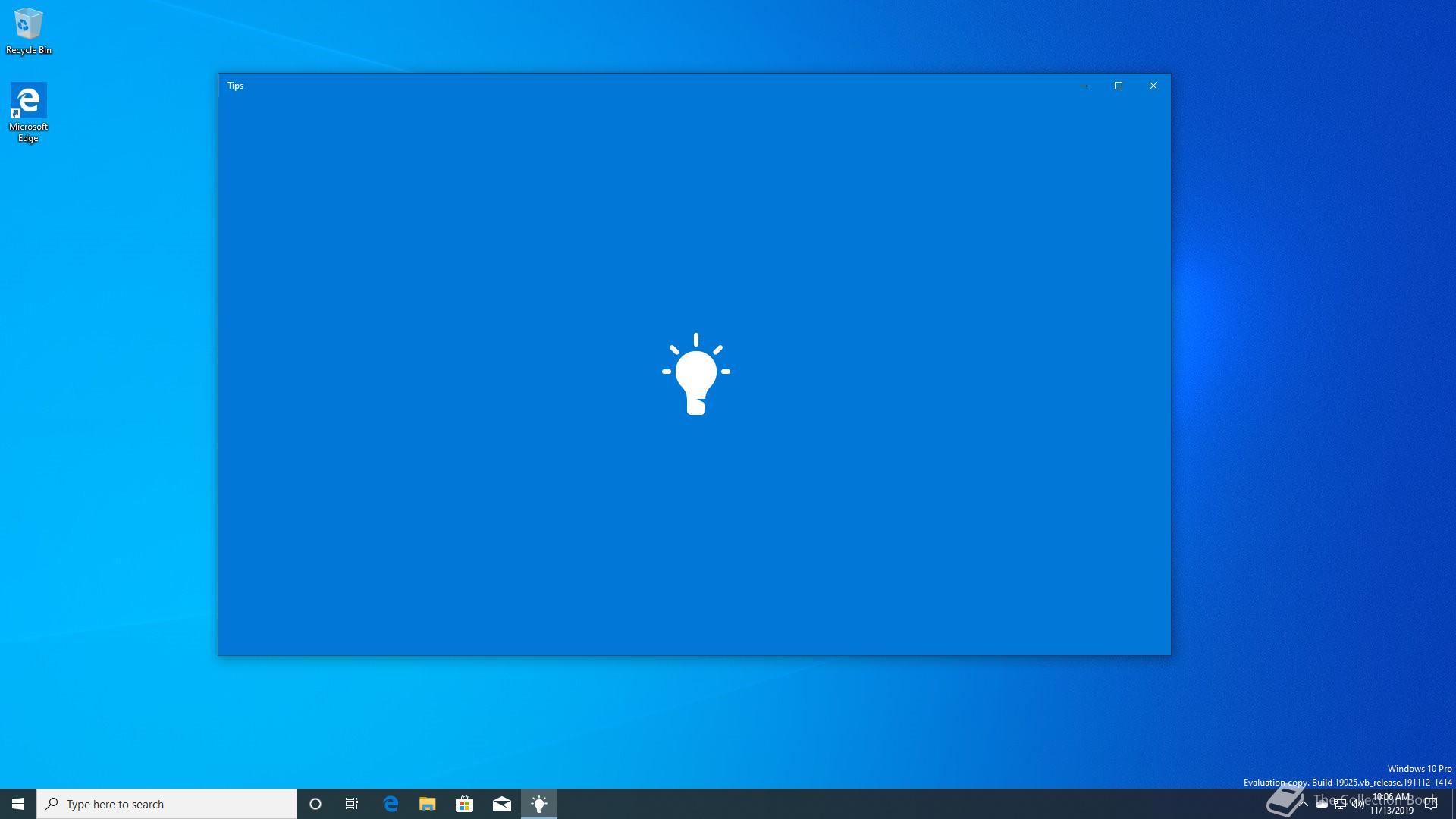This screenshot has width=1456, height=819.
Task: Launch Edge from the taskbar
Action: coord(391,804)
